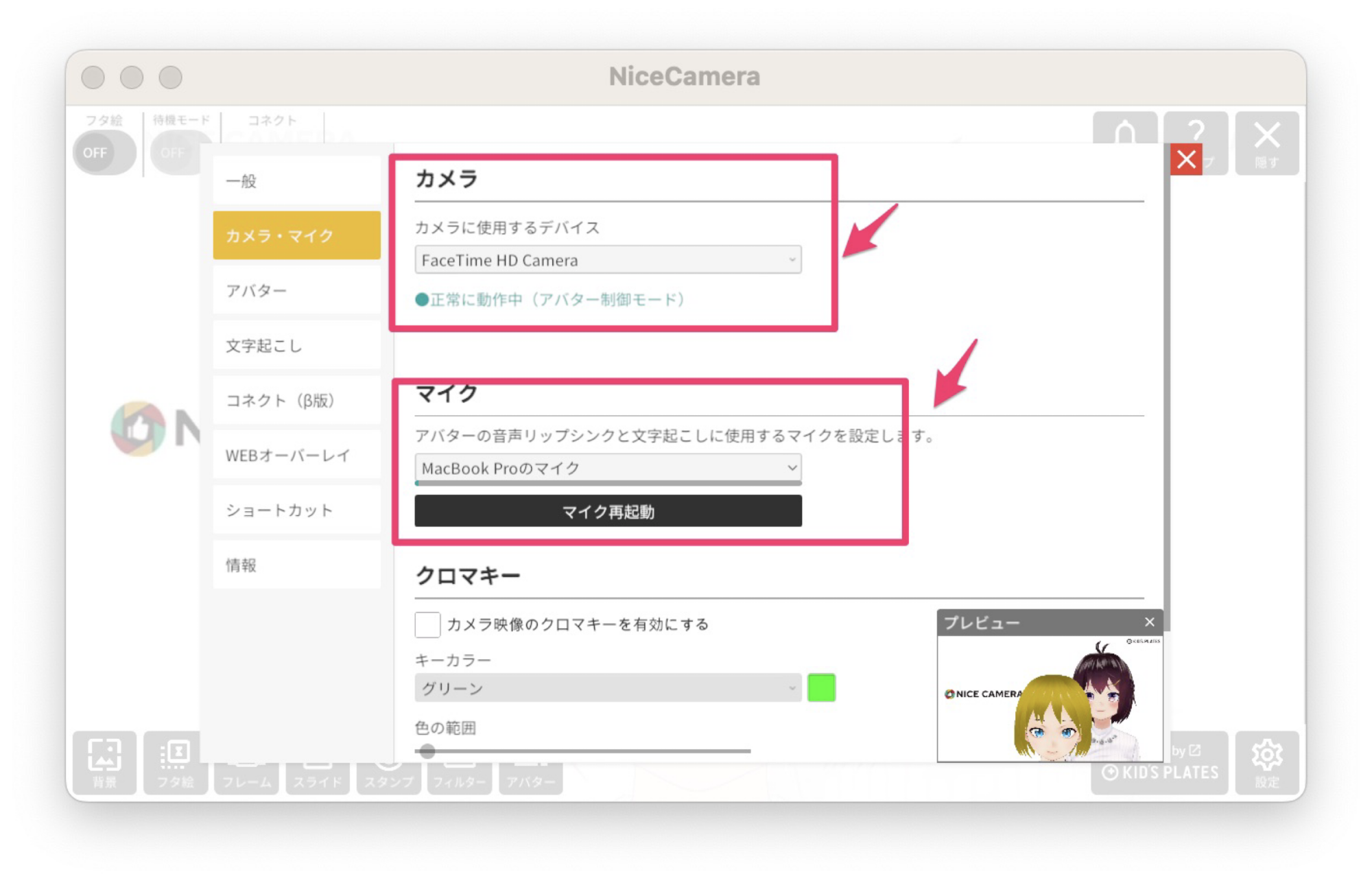Click the avatar preview thumbnail

[1050, 698]
